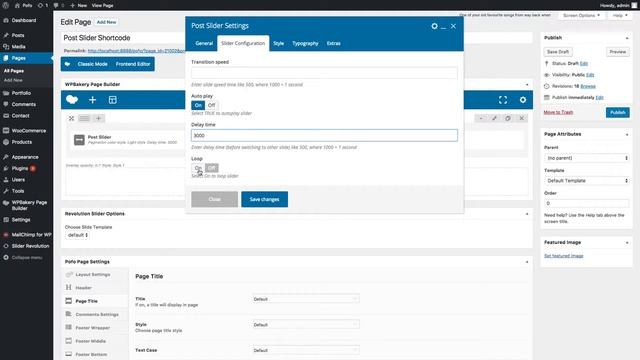This screenshot has width=640, height=360.
Task: Open Text Case dropdown
Action: 306,350
